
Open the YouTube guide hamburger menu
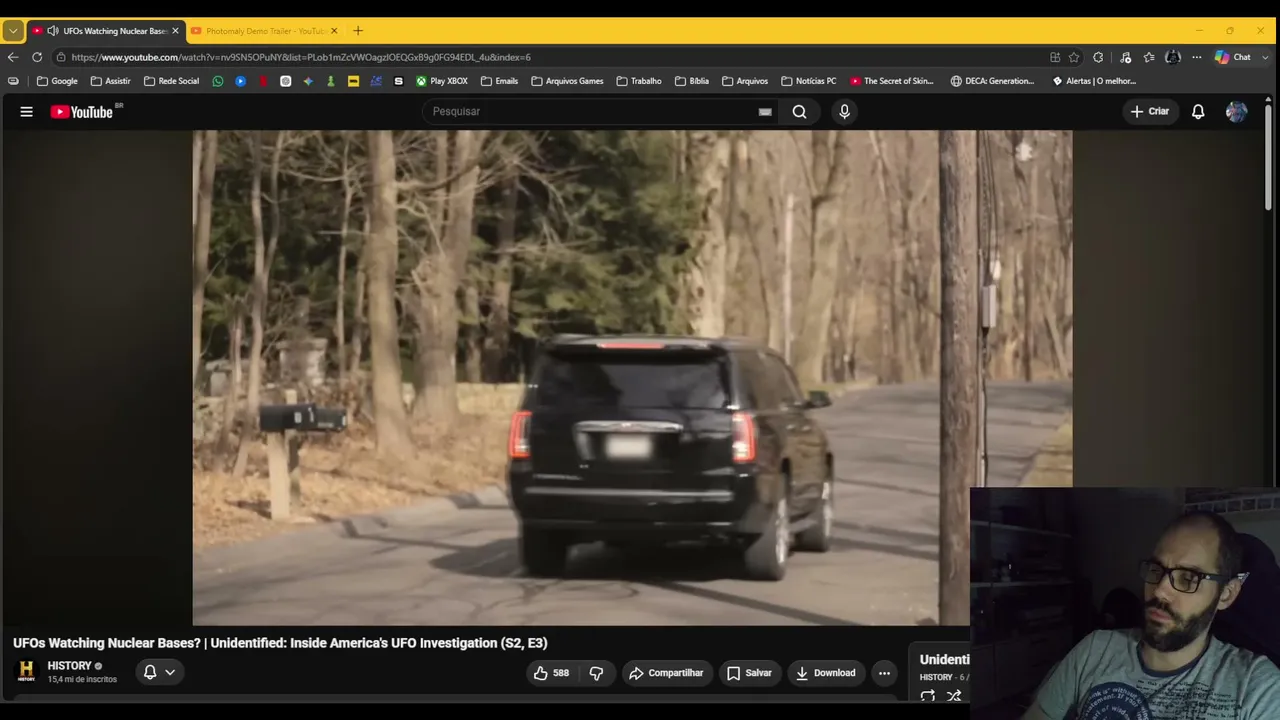[27, 112]
